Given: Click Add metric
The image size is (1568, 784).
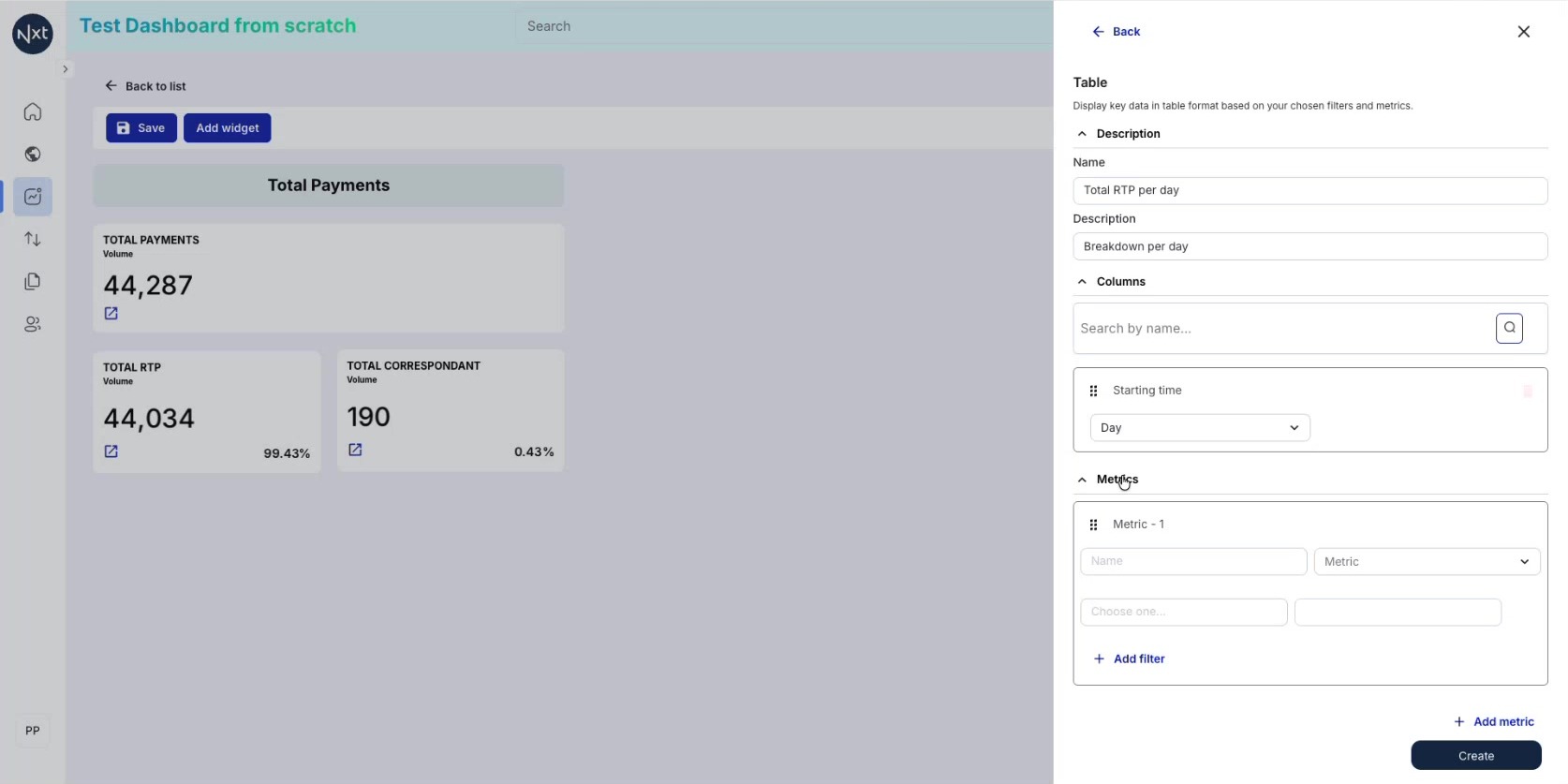Looking at the screenshot, I should point(1493,722).
